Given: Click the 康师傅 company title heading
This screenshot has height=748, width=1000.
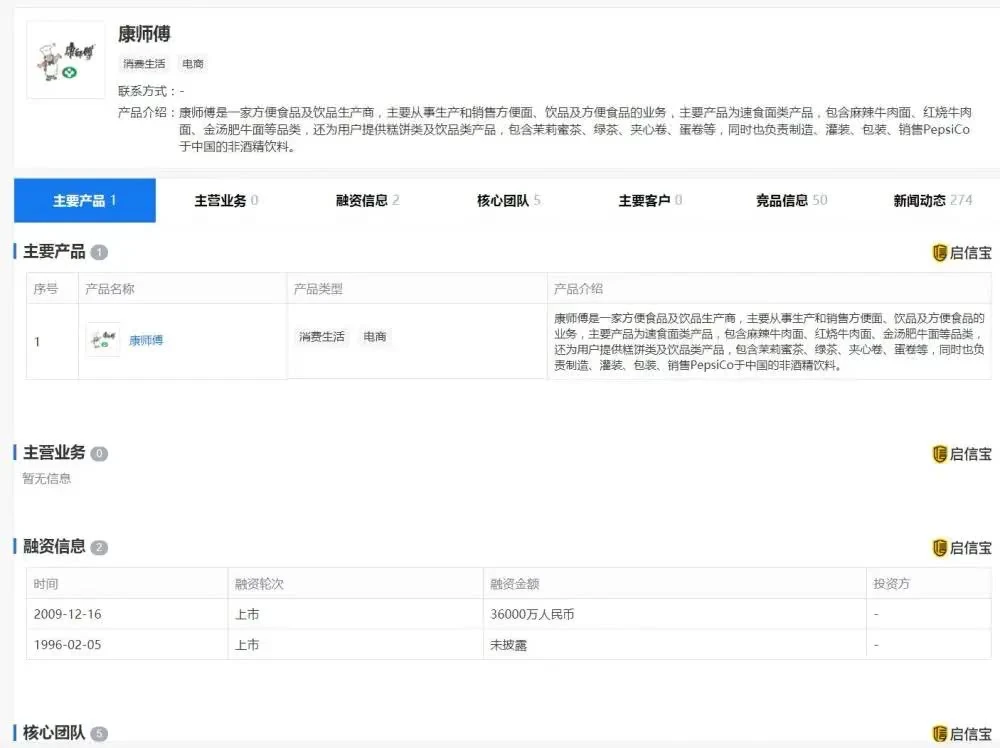Looking at the screenshot, I should [144, 34].
